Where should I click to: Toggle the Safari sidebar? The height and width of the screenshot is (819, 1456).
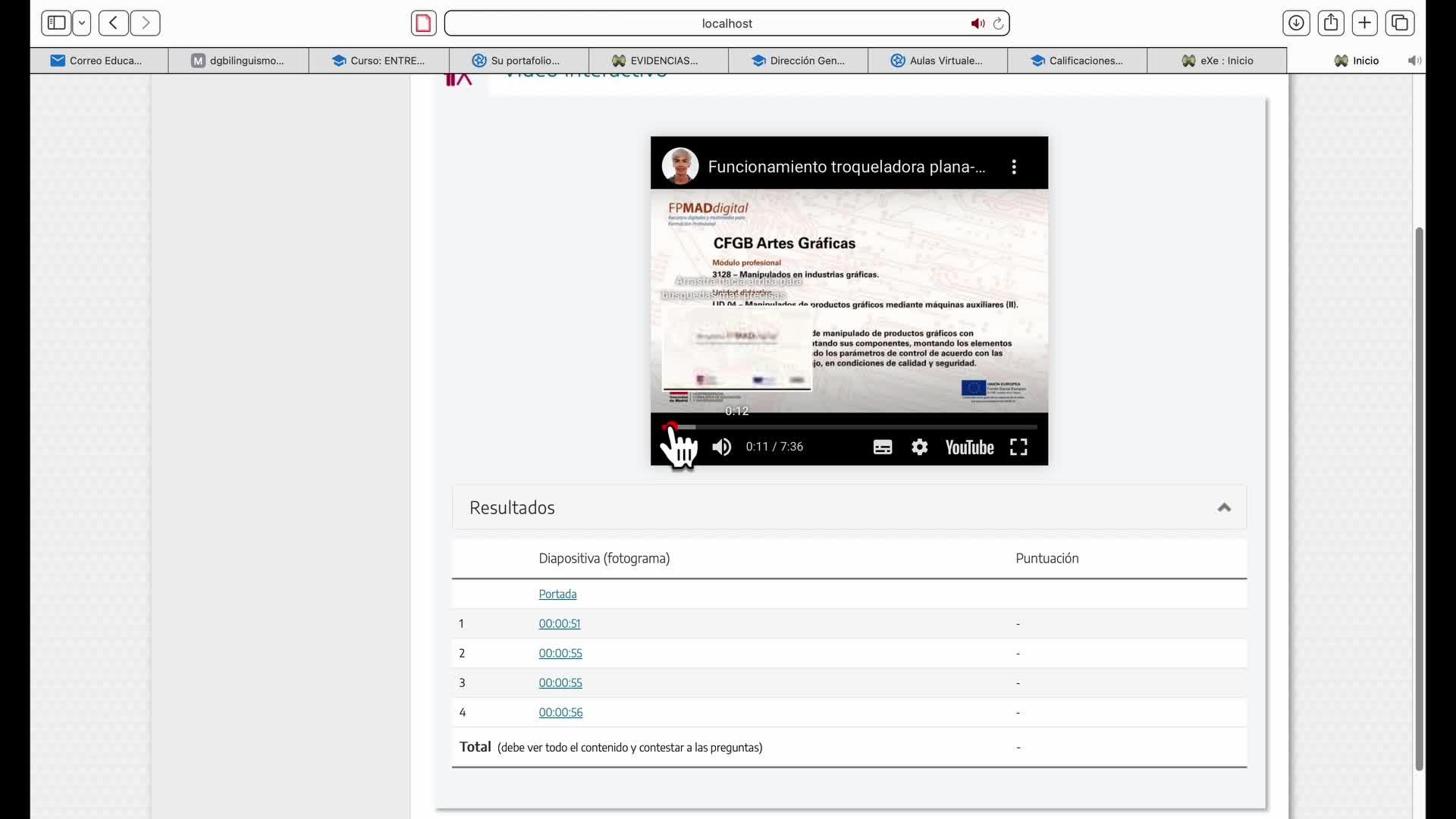point(57,23)
